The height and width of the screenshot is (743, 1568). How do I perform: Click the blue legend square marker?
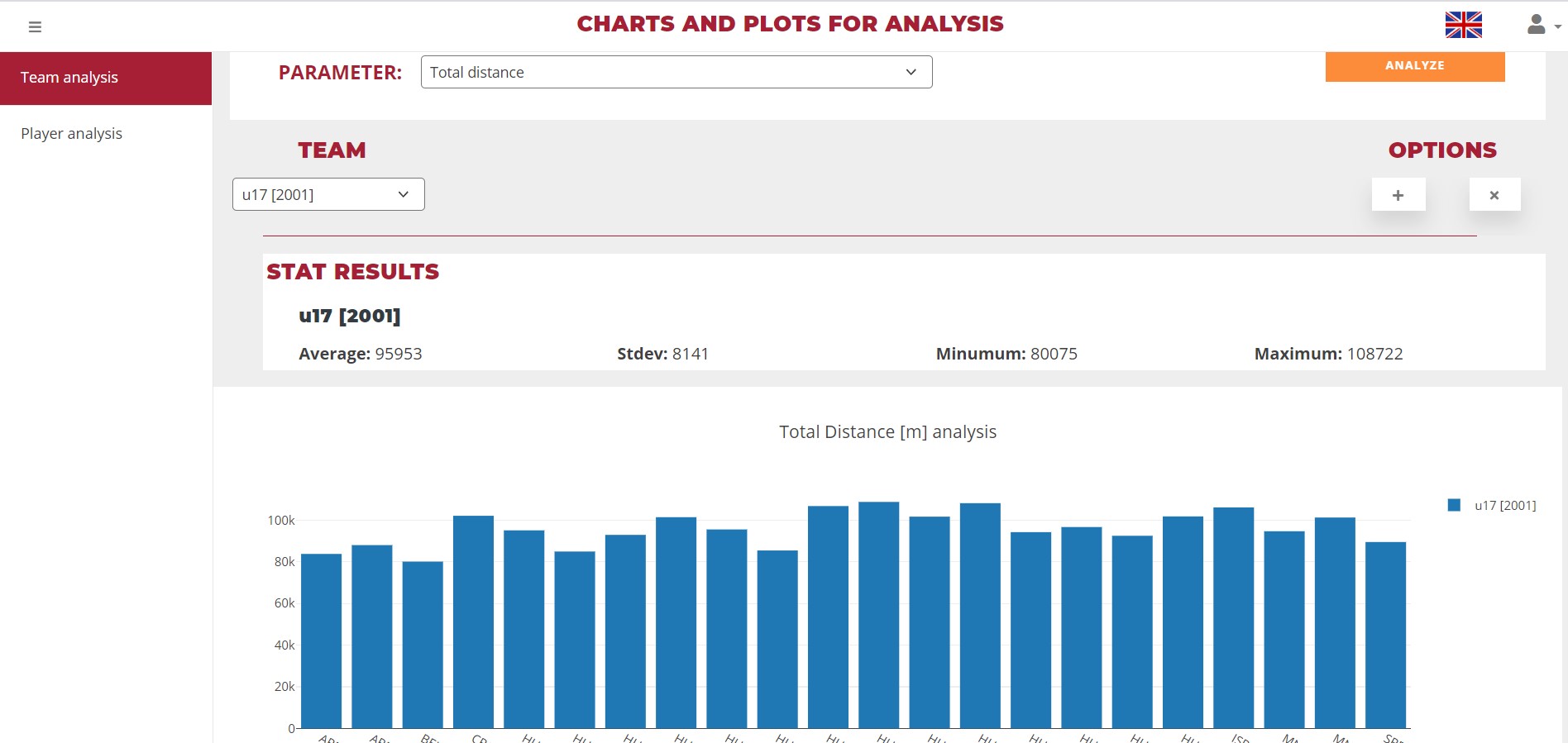(1454, 505)
